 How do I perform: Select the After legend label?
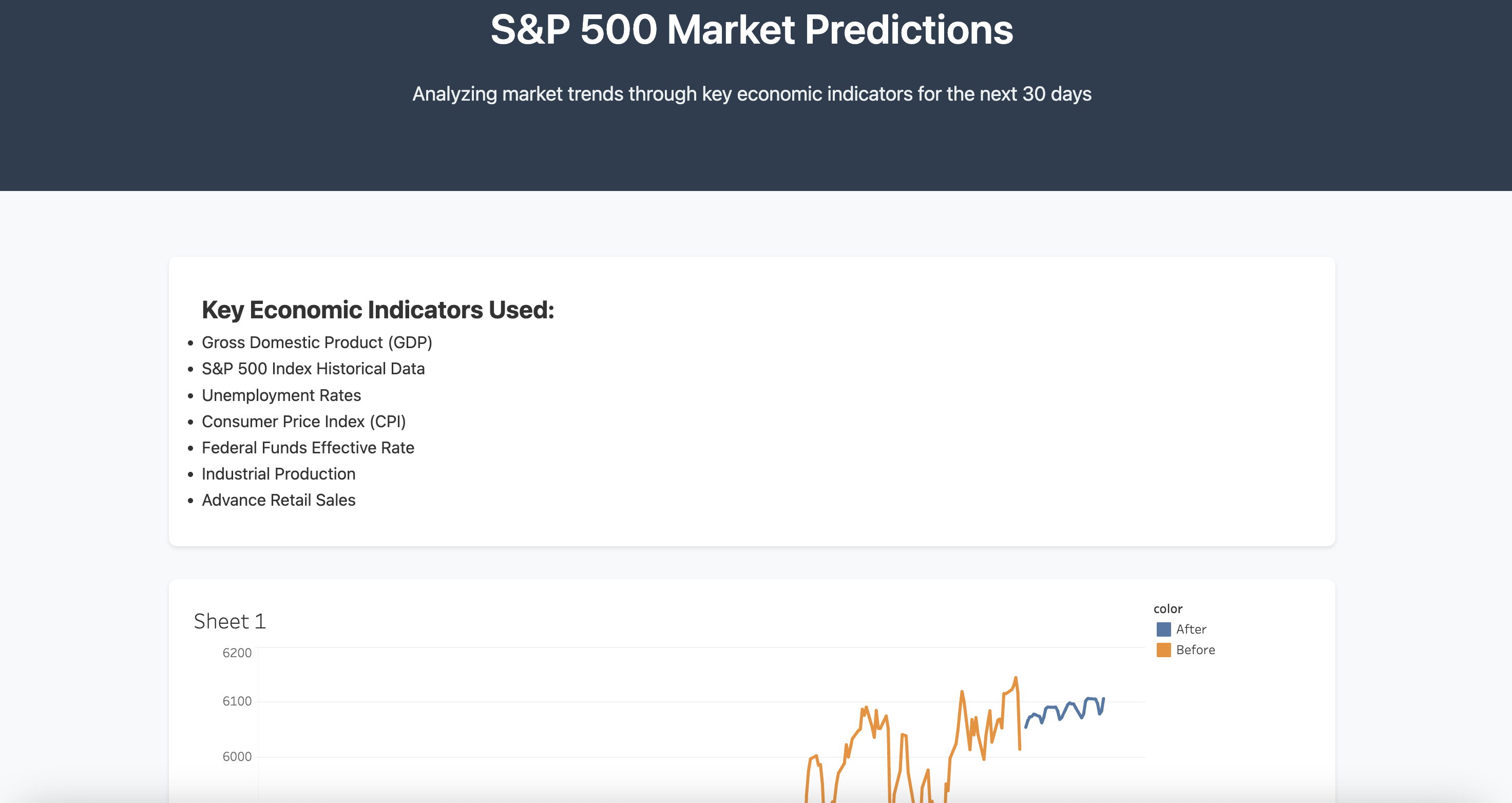[1191, 629]
